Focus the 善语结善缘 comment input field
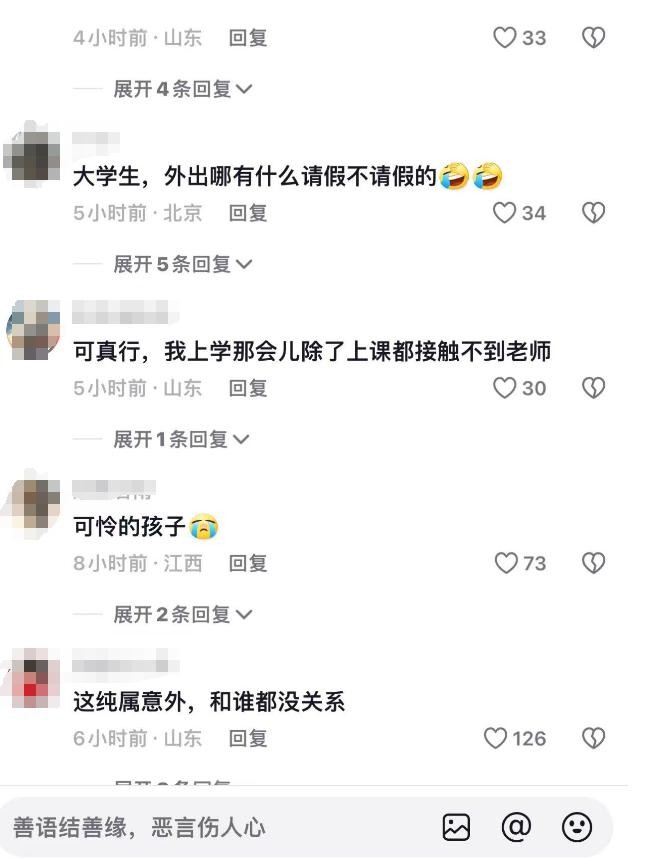Image resolution: width=669 pixels, height=859 pixels. (x=219, y=827)
